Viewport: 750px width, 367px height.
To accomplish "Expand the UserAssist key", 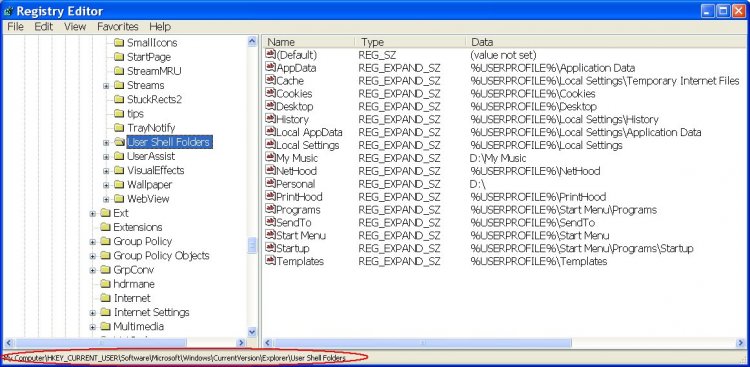I will [106, 156].
